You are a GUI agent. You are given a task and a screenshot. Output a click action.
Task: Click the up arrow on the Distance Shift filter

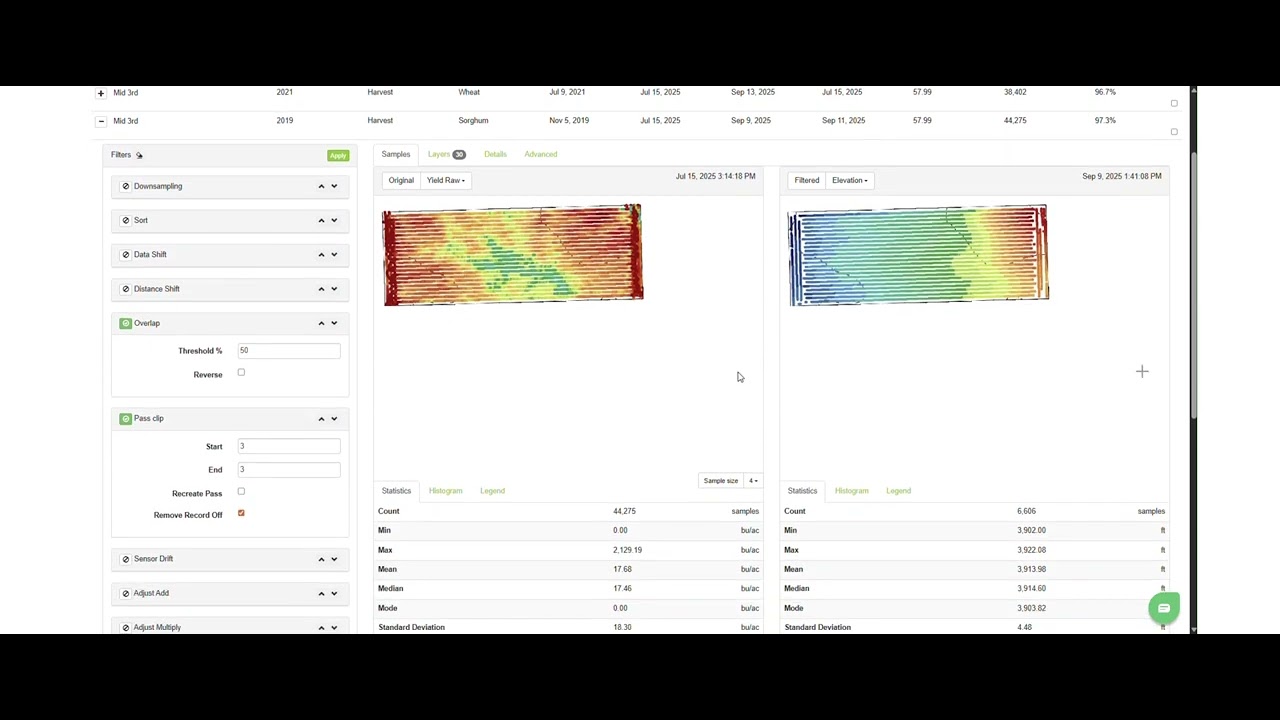coord(321,289)
